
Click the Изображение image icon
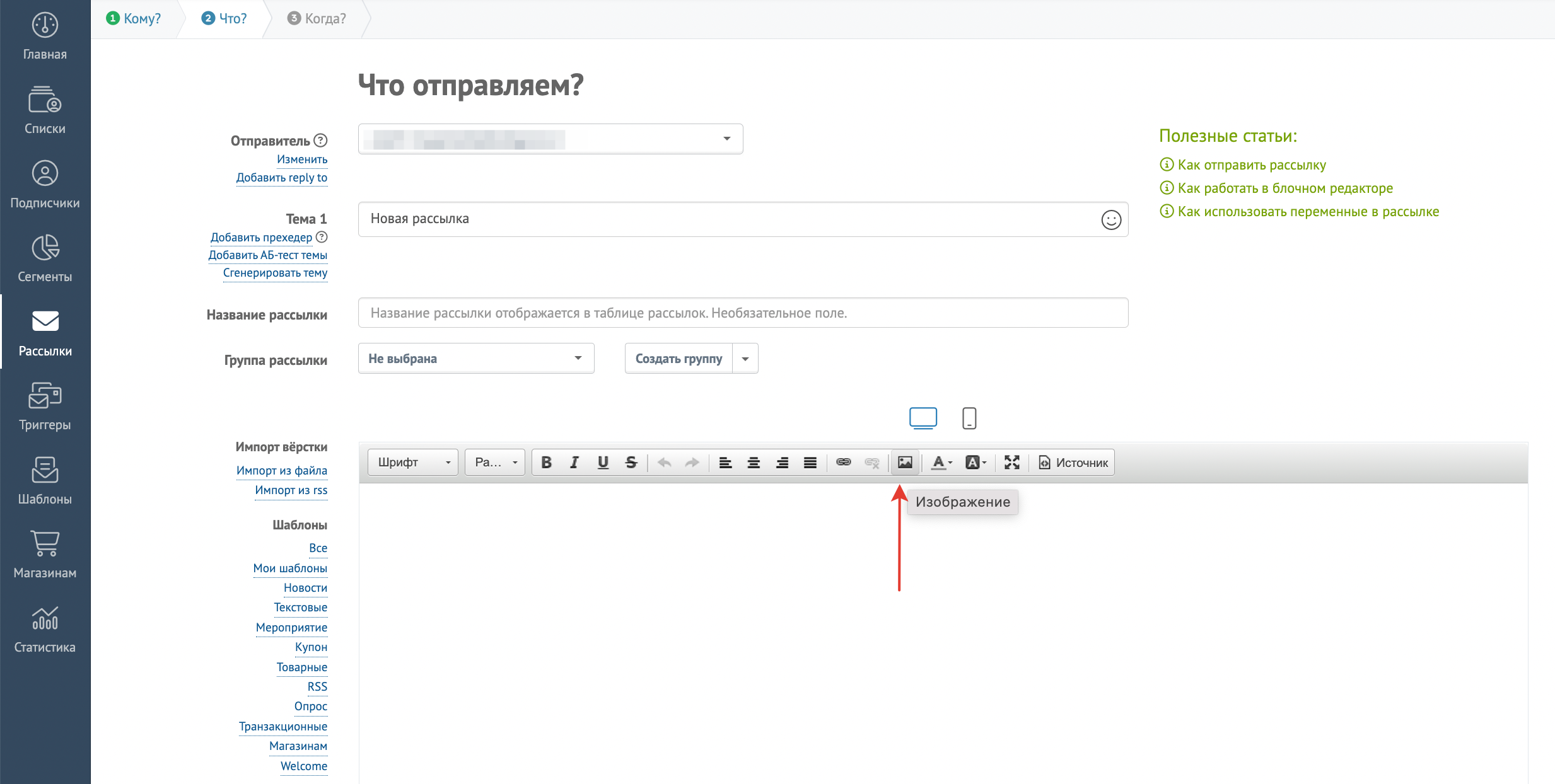pyautogui.click(x=905, y=463)
